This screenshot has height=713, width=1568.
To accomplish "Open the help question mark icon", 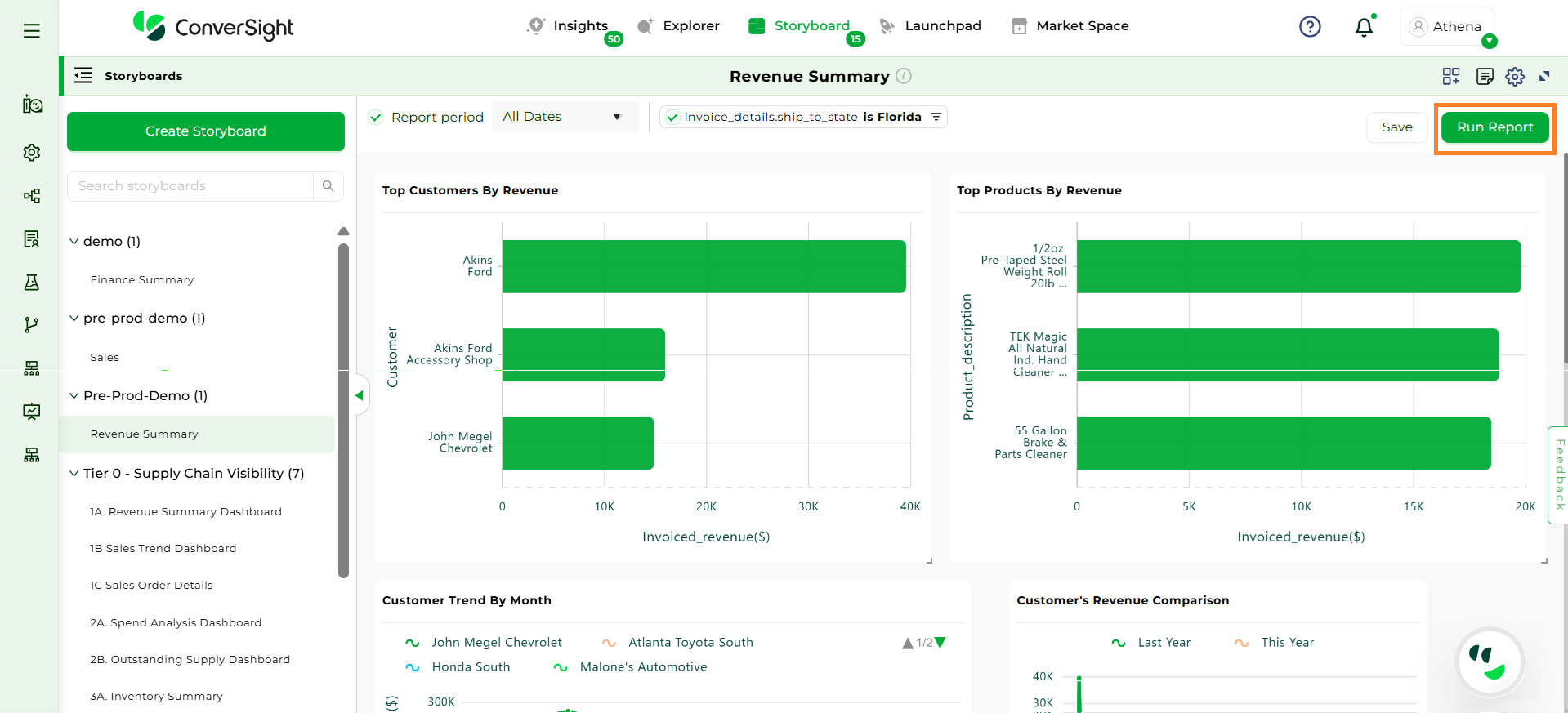I will coord(1310,27).
